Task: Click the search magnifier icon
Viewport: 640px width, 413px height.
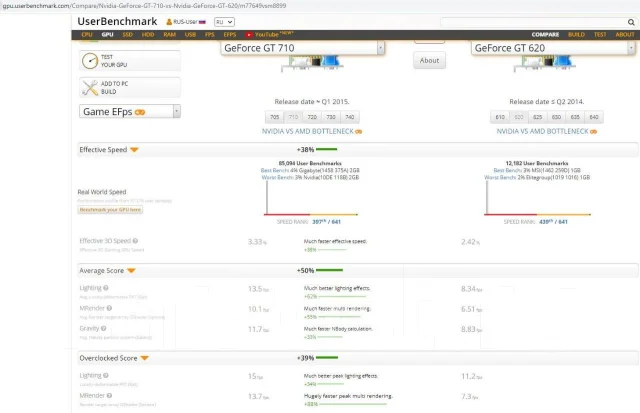Action: [x=631, y=22]
